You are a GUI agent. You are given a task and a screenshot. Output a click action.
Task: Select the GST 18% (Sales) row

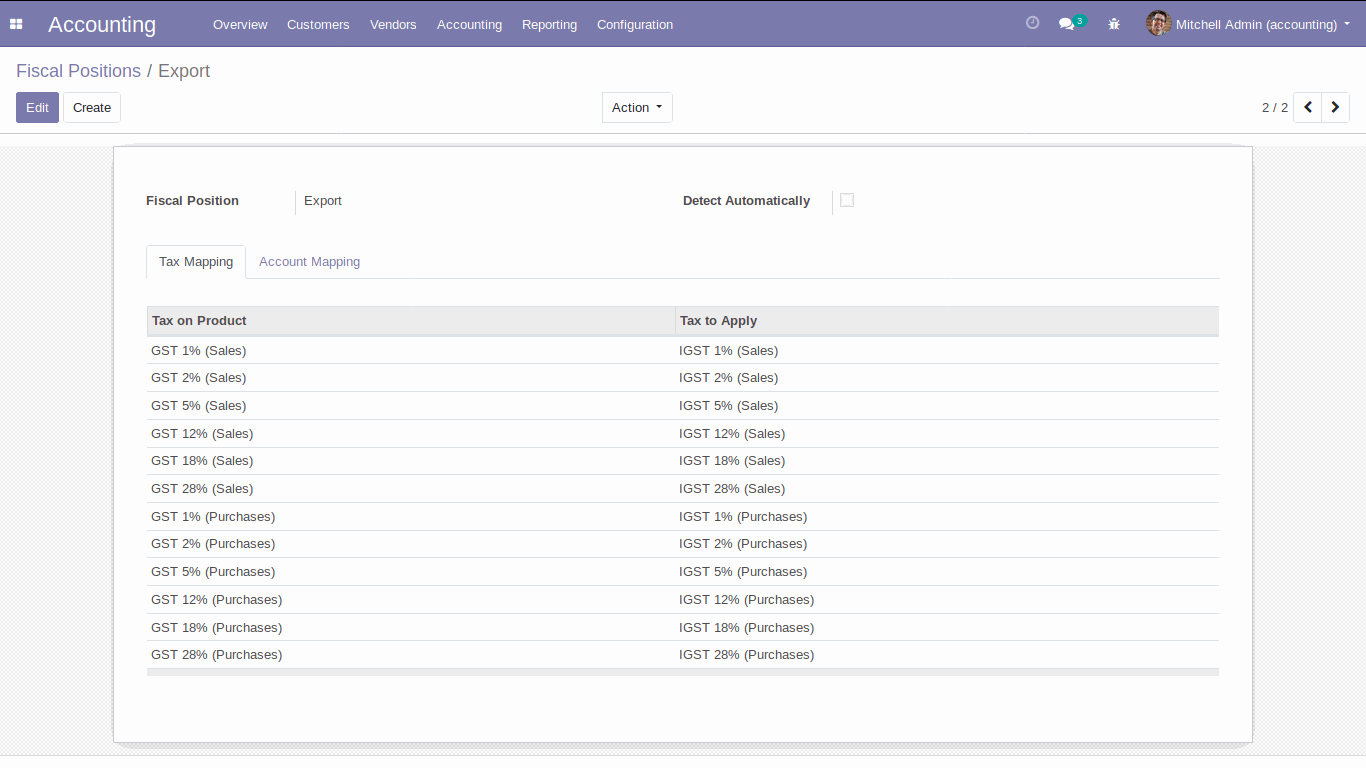click(x=683, y=461)
